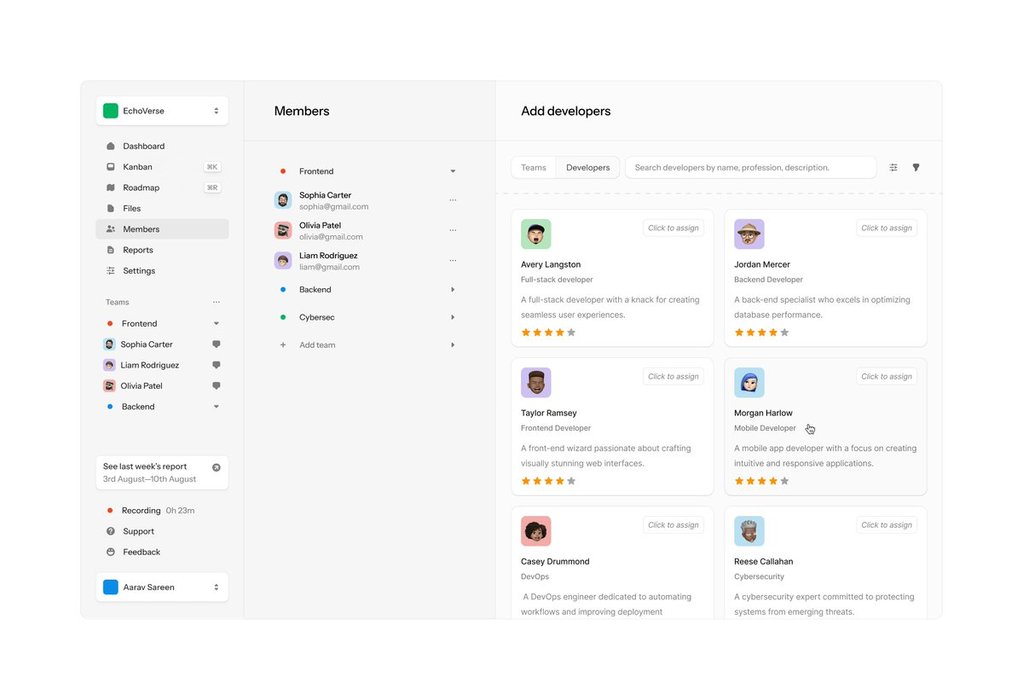This screenshot has height=700, width=1023.
Task: Click to assign Jordan Mercer
Action: 887,228
